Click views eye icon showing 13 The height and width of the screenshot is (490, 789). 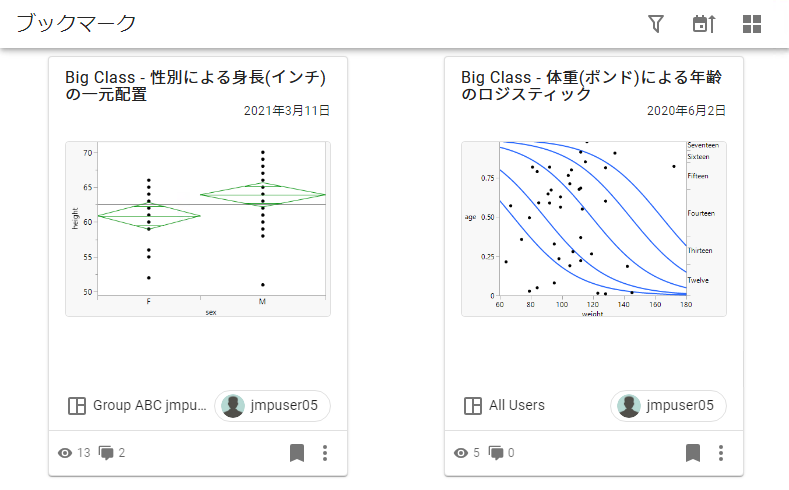(66, 453)
